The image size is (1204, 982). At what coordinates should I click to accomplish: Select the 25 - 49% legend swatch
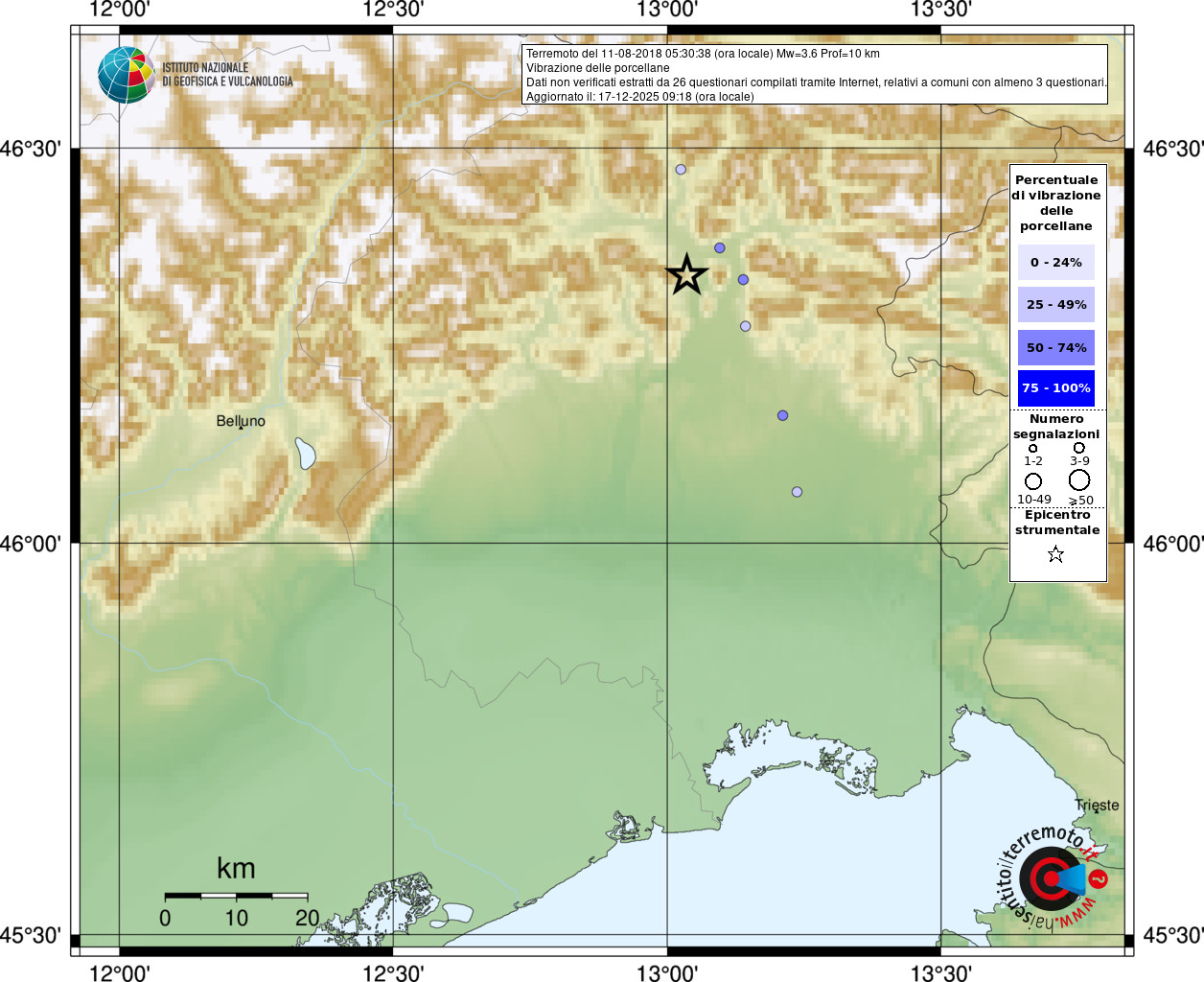tap(1056, 304)
